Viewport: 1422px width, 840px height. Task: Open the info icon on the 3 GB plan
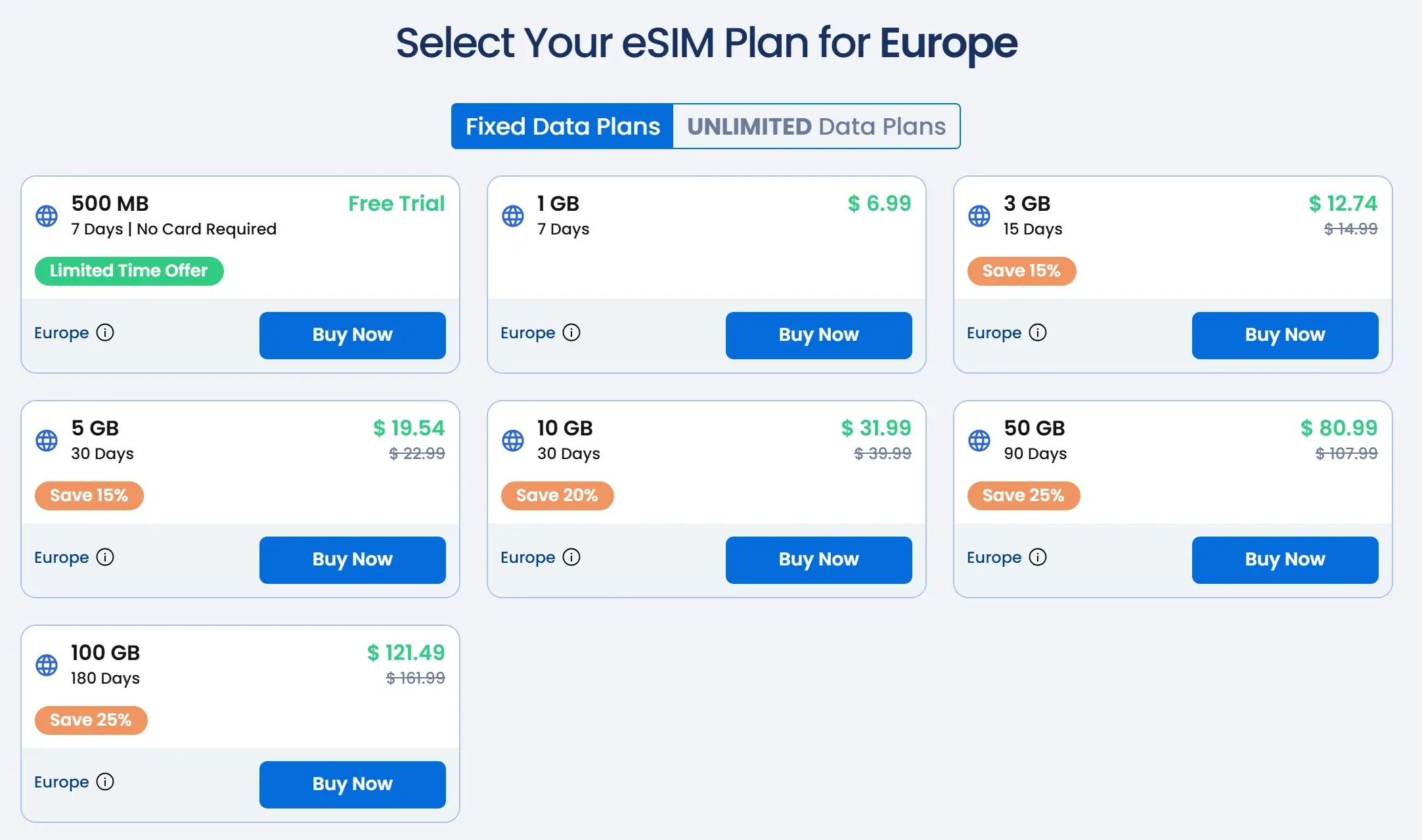click(1038, 332)
